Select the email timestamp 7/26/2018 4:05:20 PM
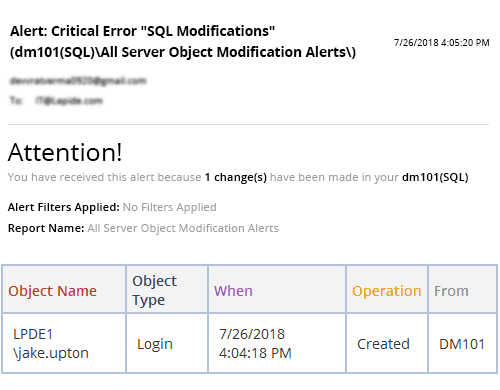 pos(441,43)
